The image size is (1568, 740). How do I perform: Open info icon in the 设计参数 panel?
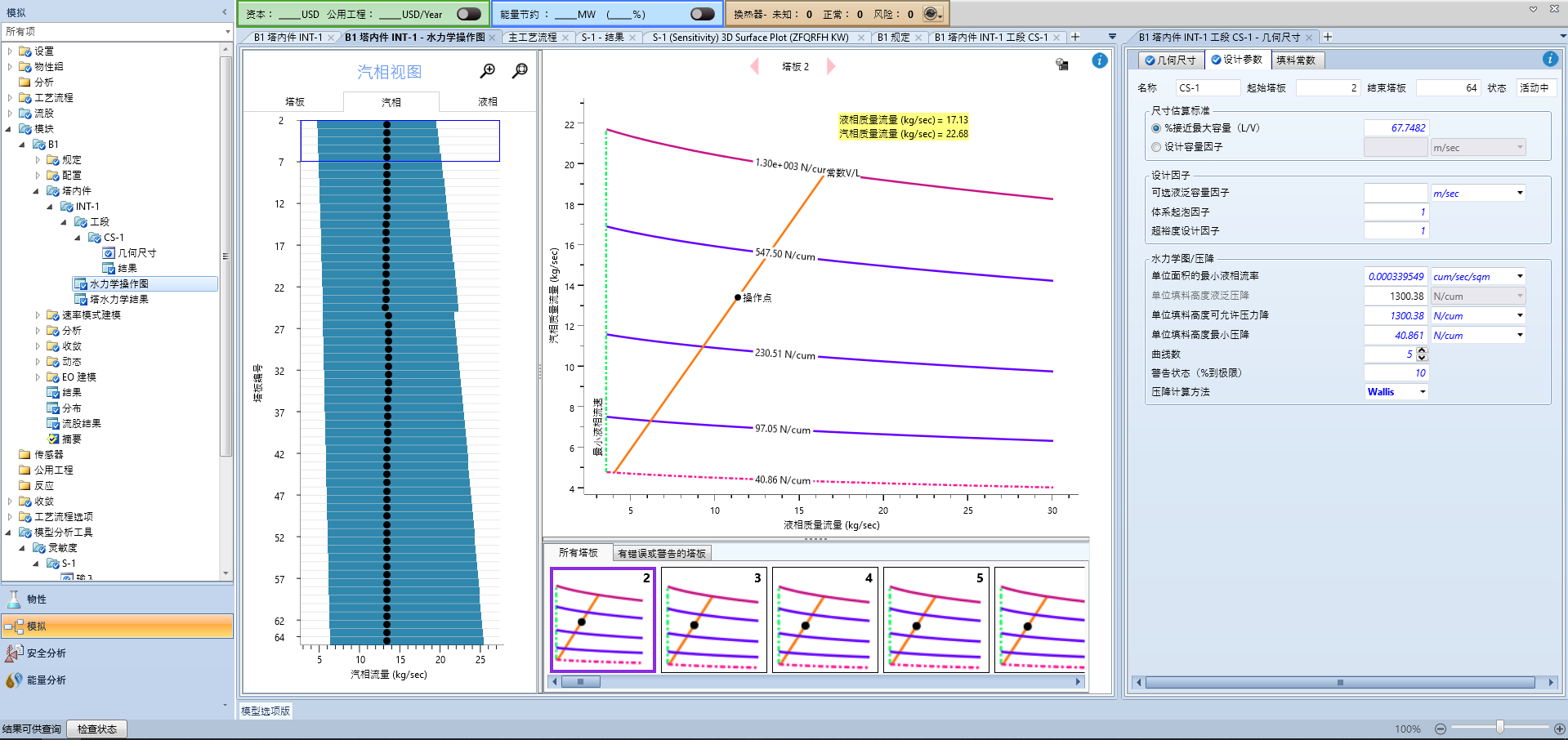point(1549,59)
